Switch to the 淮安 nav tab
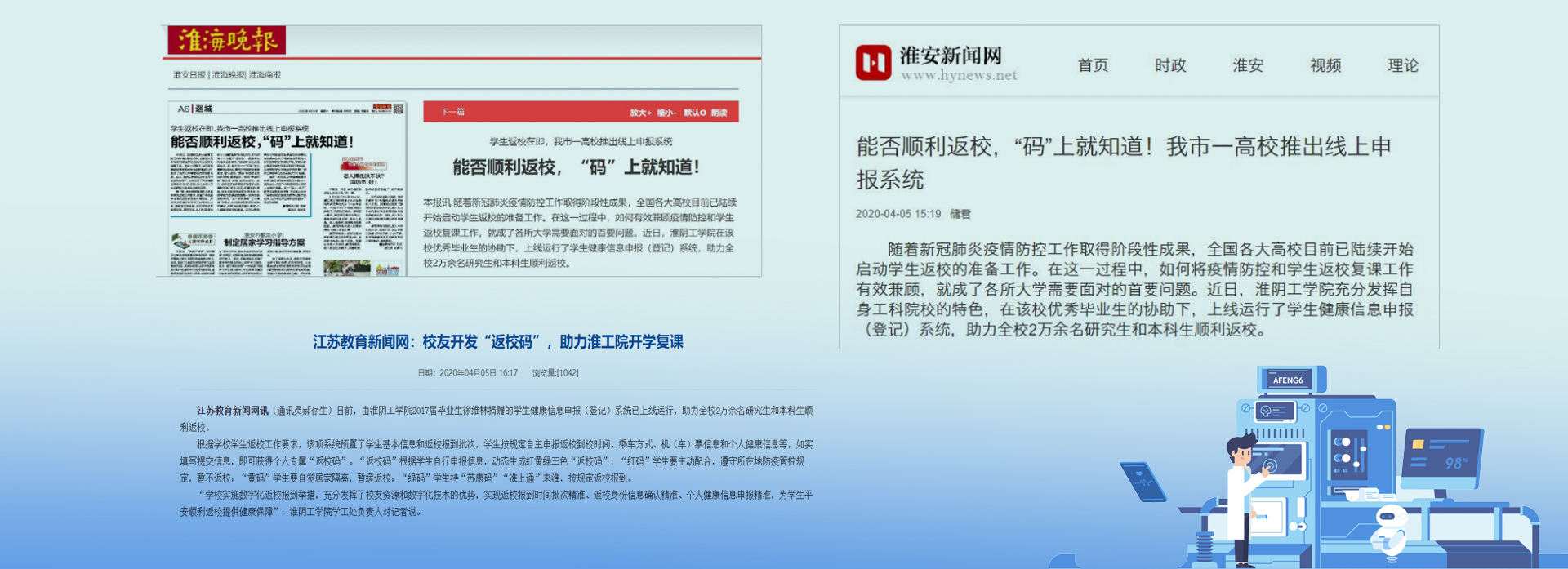This screenshot has width=1568, height=569. pos(1248,65)
